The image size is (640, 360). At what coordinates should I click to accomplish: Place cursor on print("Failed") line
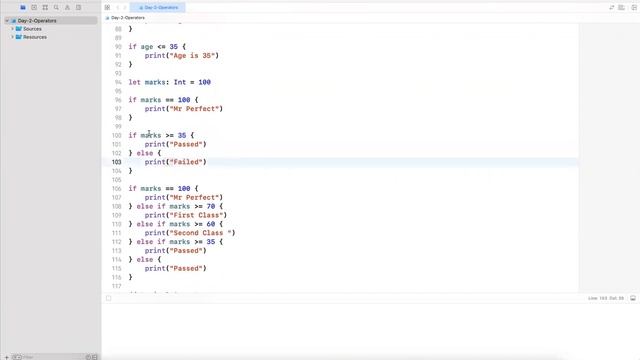tap(176, 162)
